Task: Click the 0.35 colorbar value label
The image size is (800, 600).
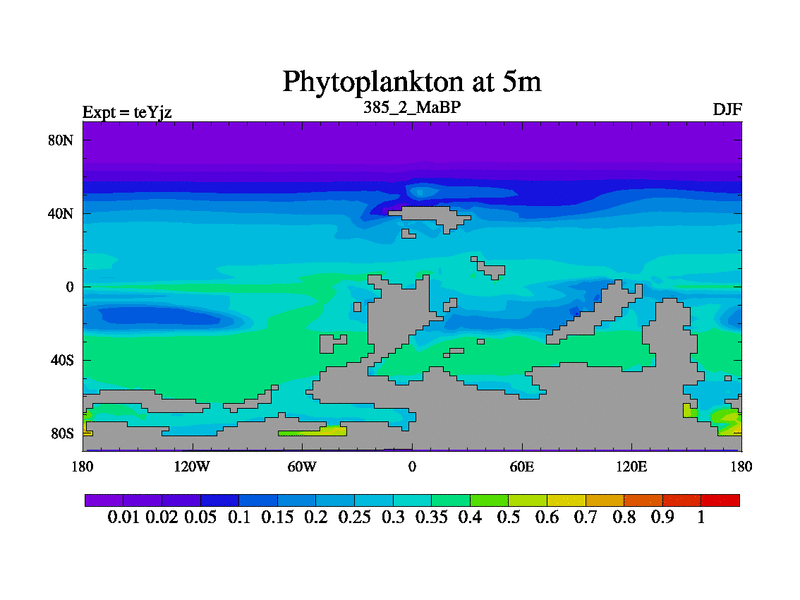Action: click(431, 517)
